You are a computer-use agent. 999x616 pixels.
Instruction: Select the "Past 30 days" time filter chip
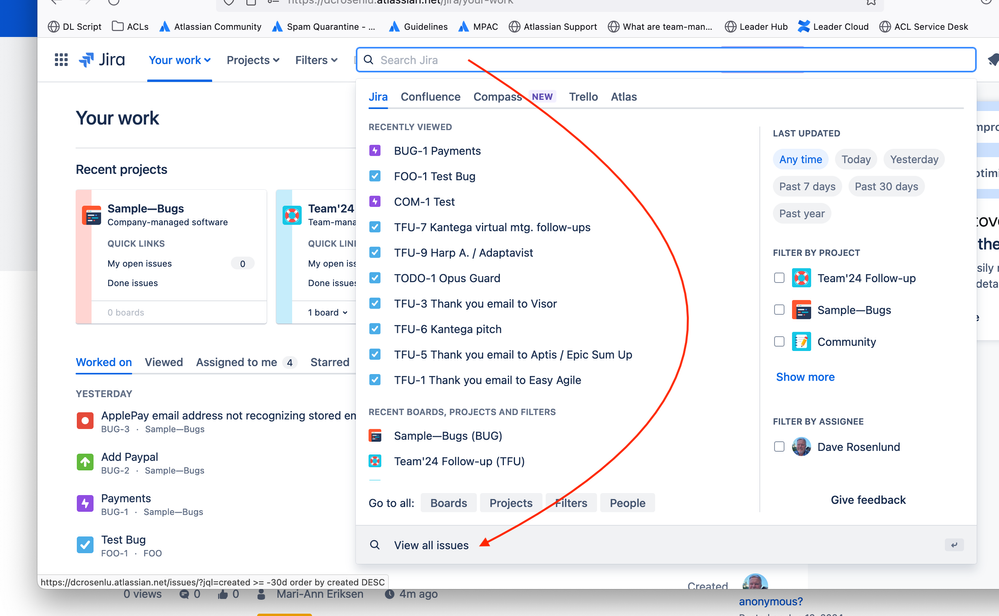coord(884,186)
